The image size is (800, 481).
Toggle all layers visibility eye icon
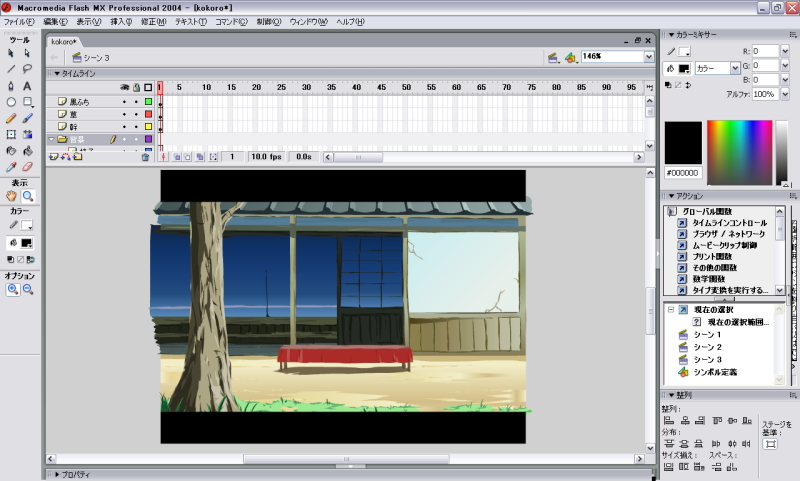point(124,88)
